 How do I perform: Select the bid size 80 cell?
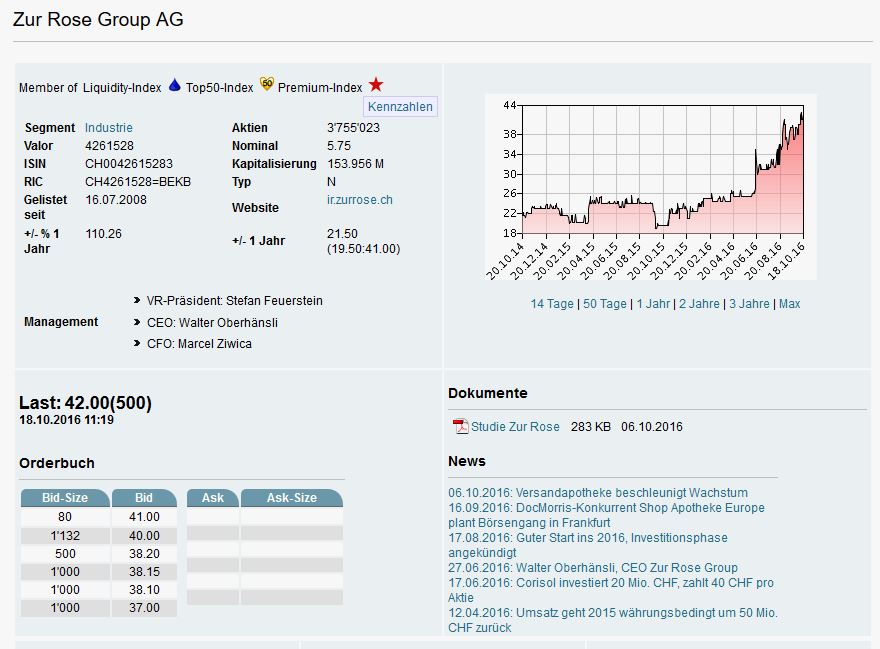[x=65, y=517]
